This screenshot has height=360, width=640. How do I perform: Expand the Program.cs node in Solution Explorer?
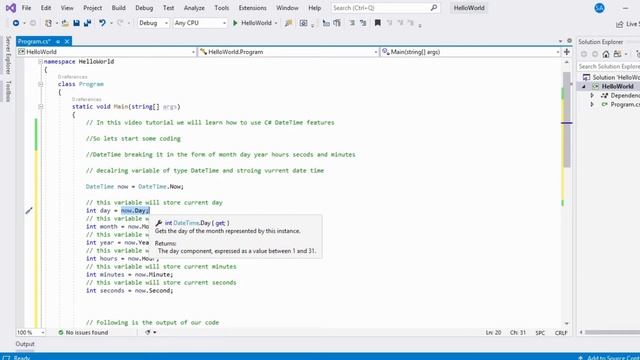[592, 104]
